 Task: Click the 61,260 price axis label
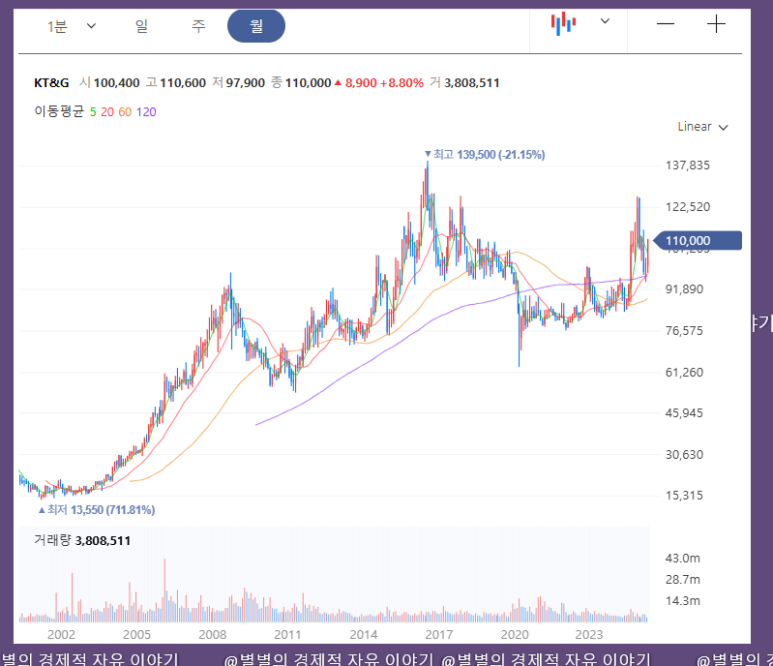684,372
